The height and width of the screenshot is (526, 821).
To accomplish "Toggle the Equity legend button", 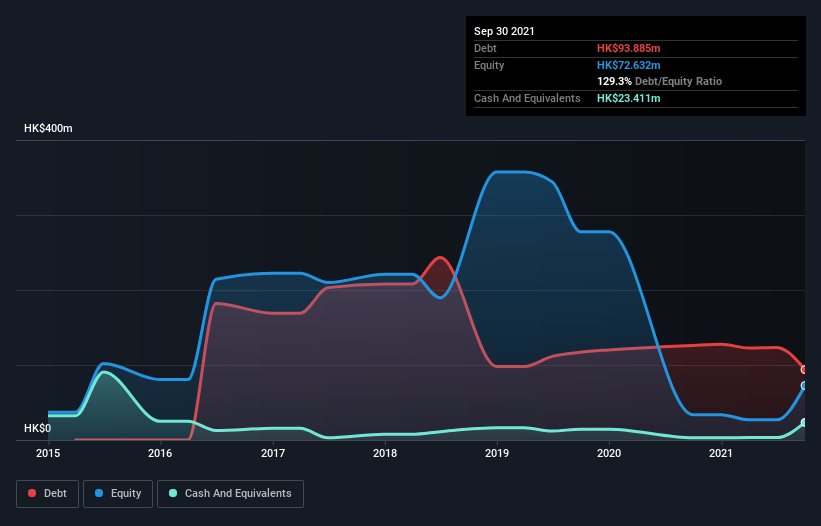I will click(118, 494).
